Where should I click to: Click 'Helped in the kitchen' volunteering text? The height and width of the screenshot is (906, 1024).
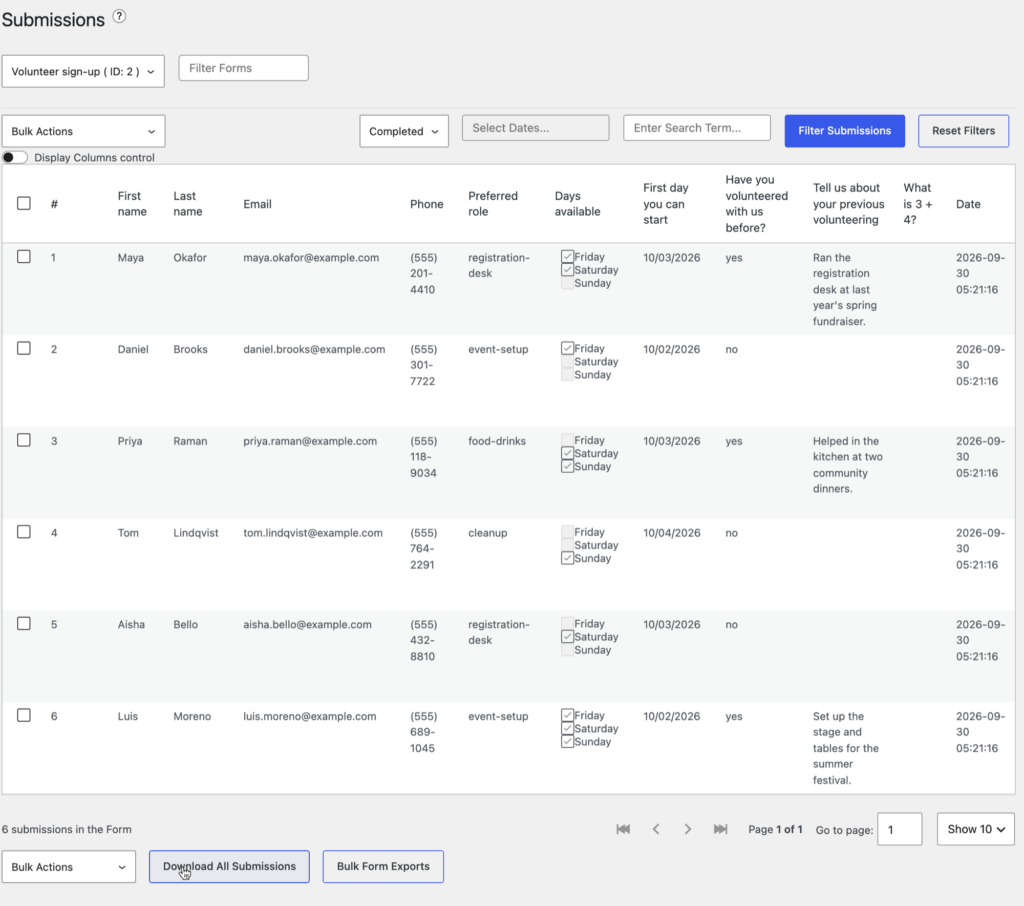pyautogui.click(x=848, y=464)
